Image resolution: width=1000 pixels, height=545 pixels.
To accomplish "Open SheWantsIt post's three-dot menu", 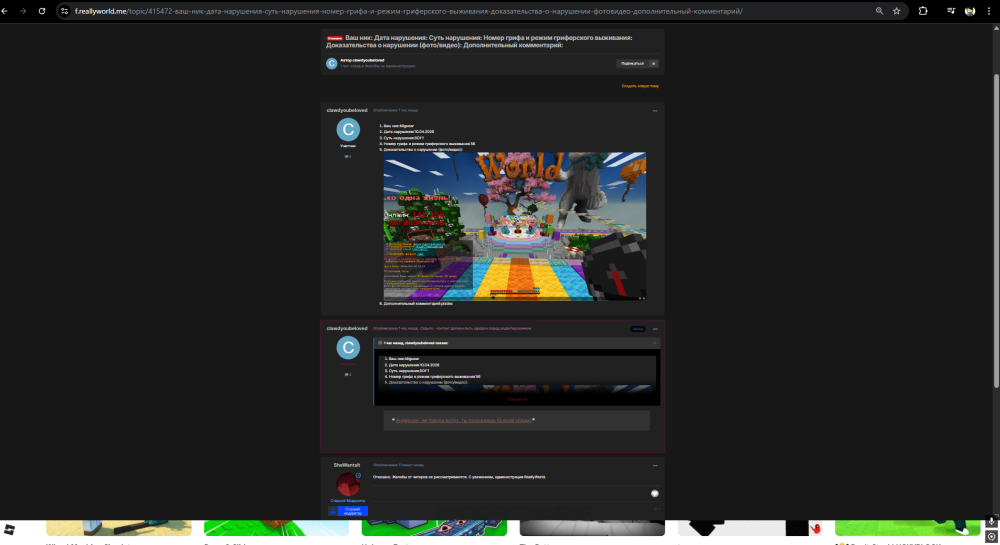I will [655, 465].
